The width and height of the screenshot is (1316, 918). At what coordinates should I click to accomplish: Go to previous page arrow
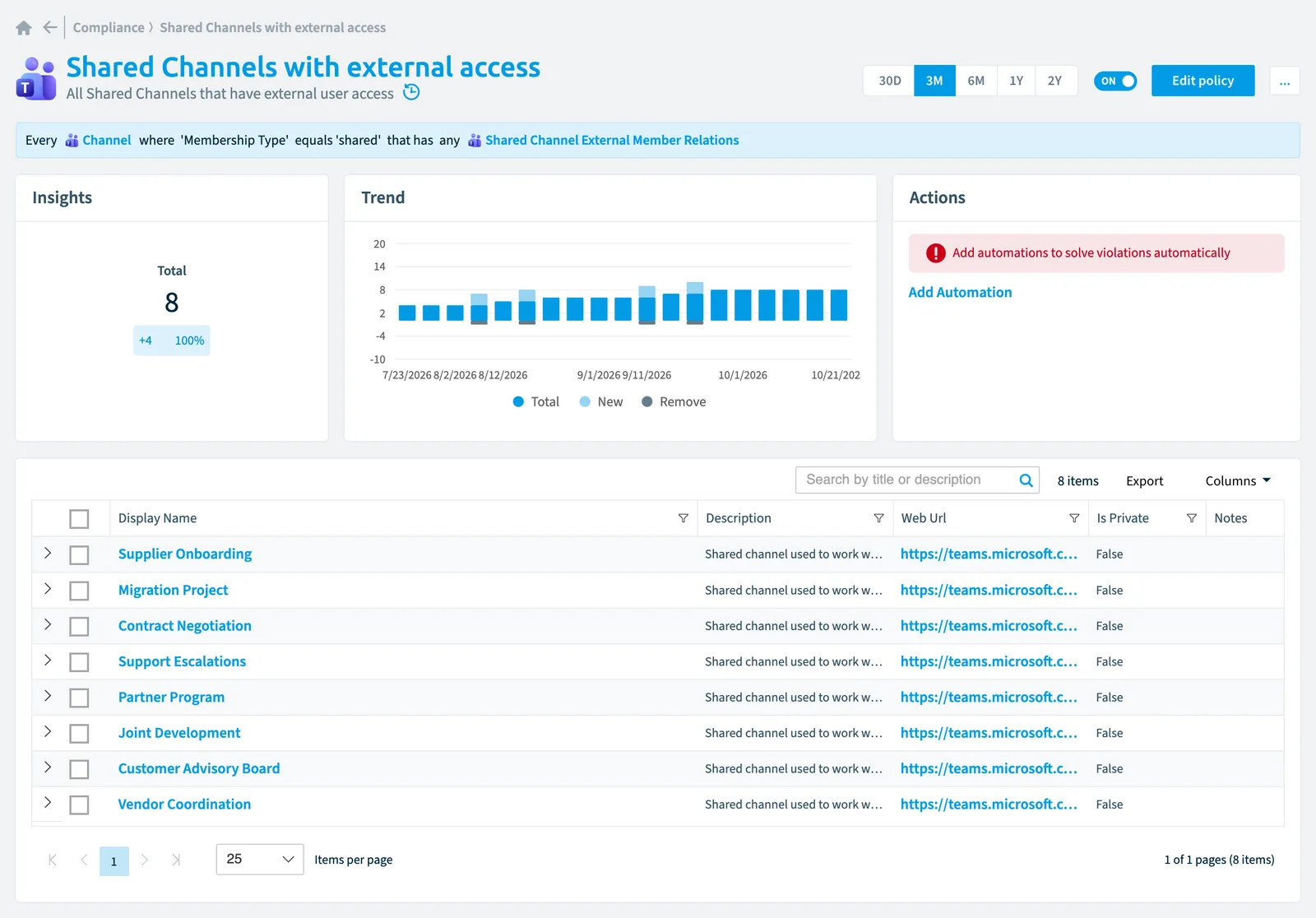84,860
